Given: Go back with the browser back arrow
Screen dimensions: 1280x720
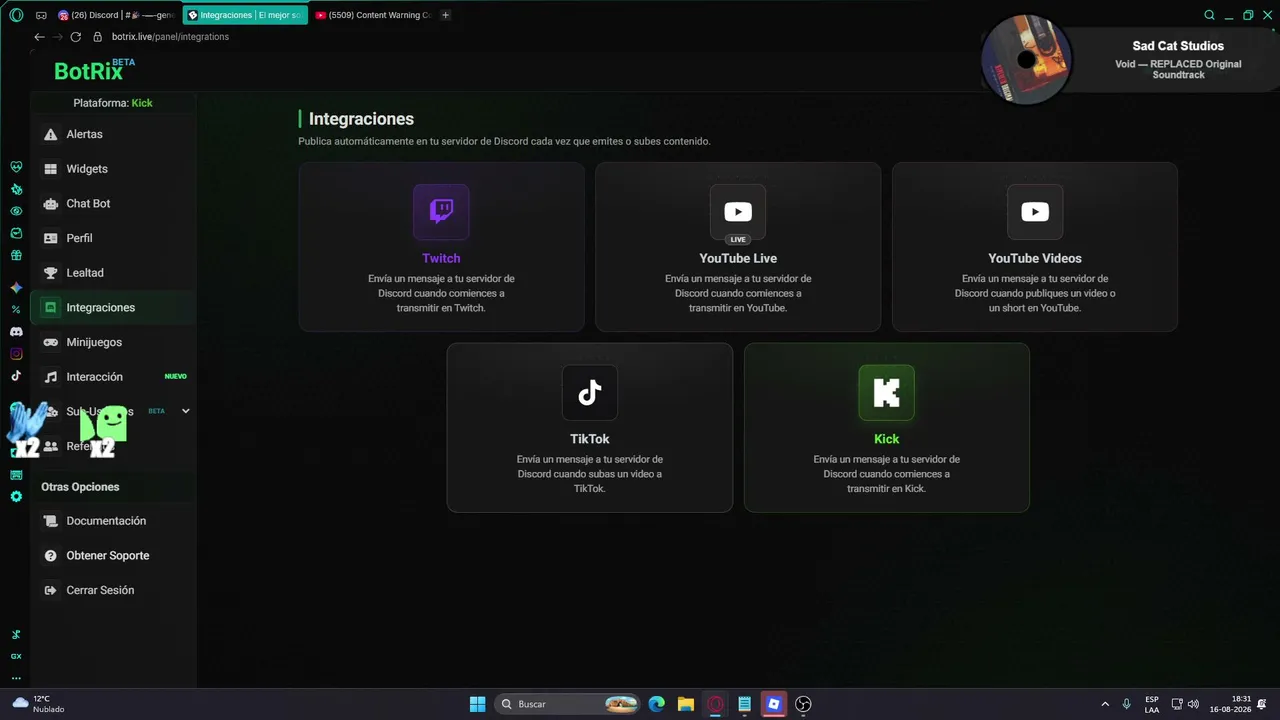Looking at the screenshot, I should (39, 37).
